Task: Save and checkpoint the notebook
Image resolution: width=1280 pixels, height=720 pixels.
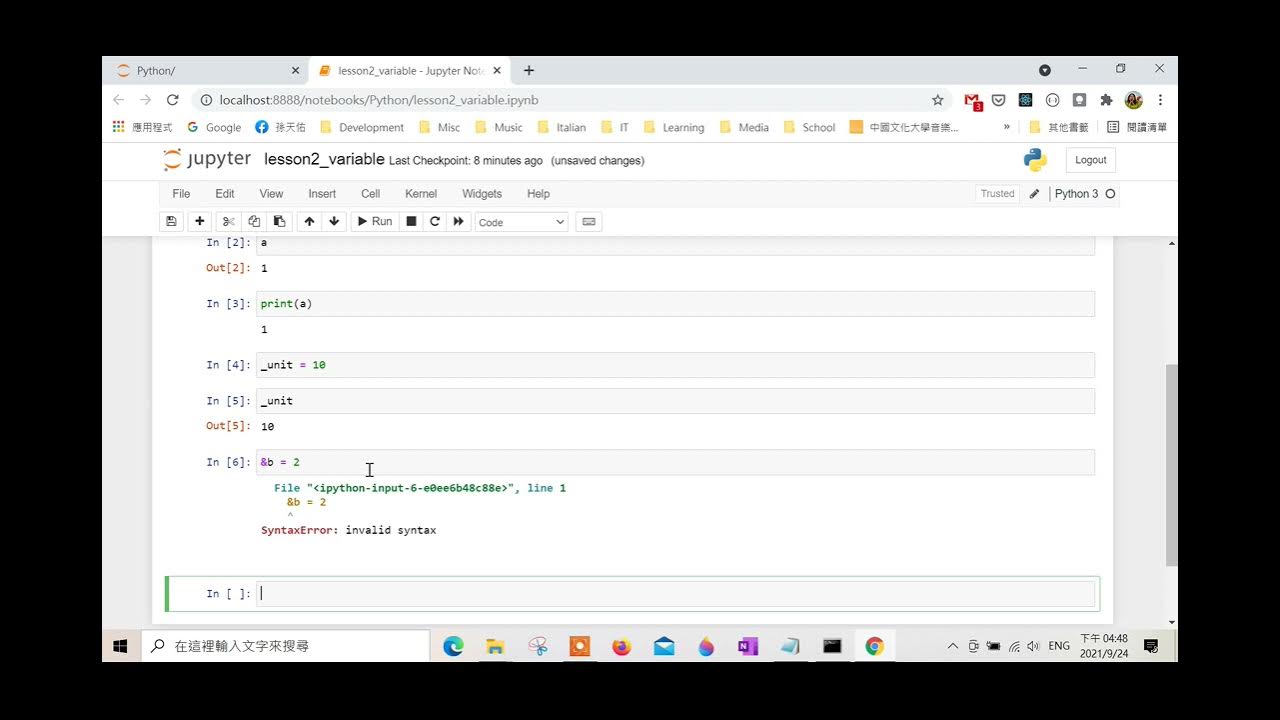Action: 171,221
